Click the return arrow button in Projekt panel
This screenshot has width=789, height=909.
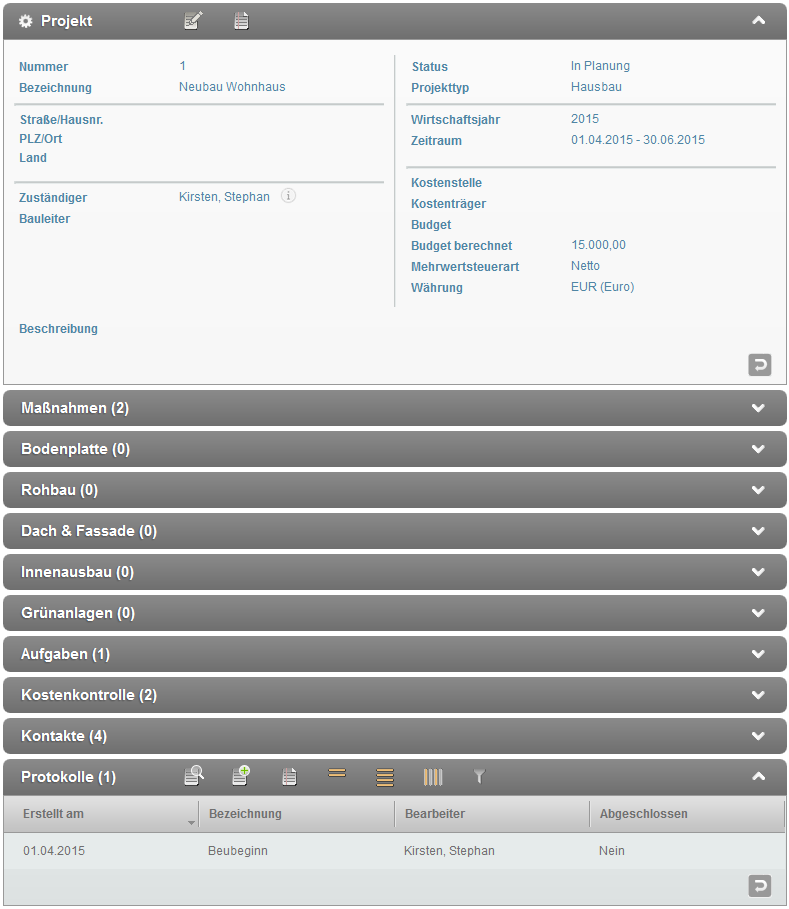pos(760,365)
